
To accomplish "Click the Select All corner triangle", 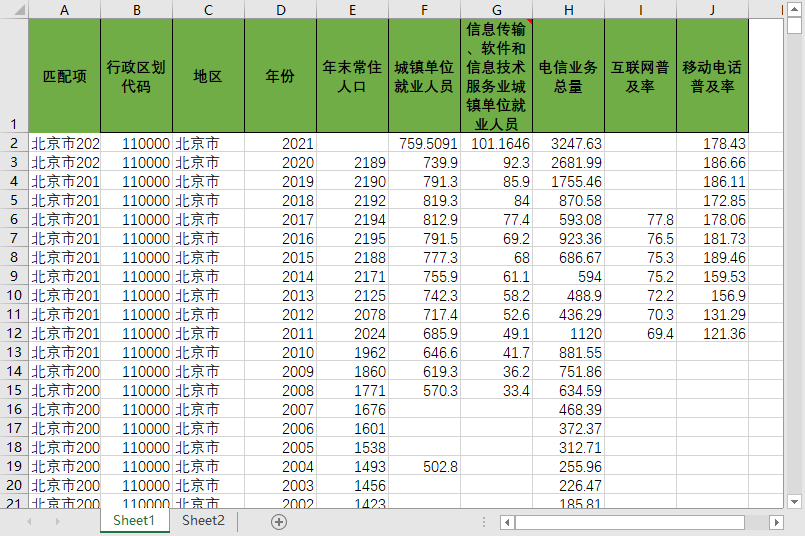I will 20,10.
